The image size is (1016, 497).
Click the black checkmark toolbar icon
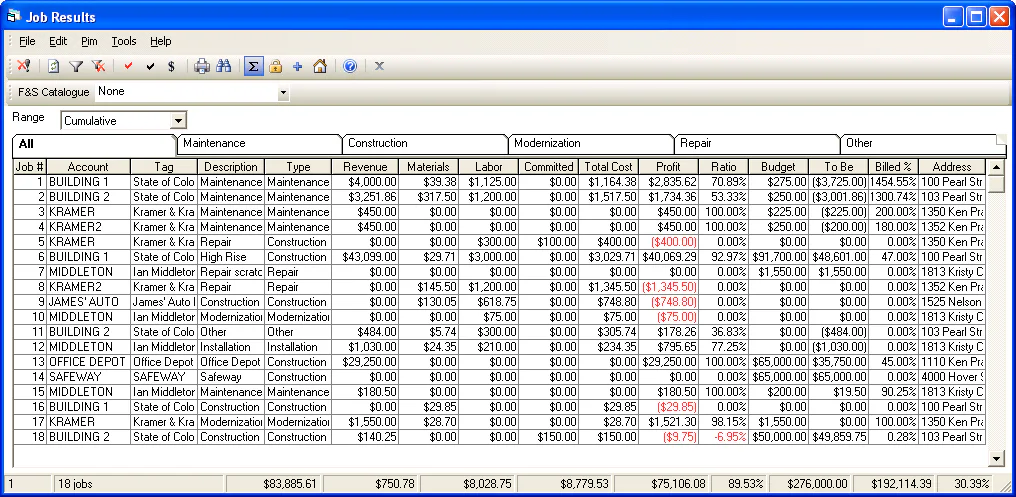click(x=150, y=66)
